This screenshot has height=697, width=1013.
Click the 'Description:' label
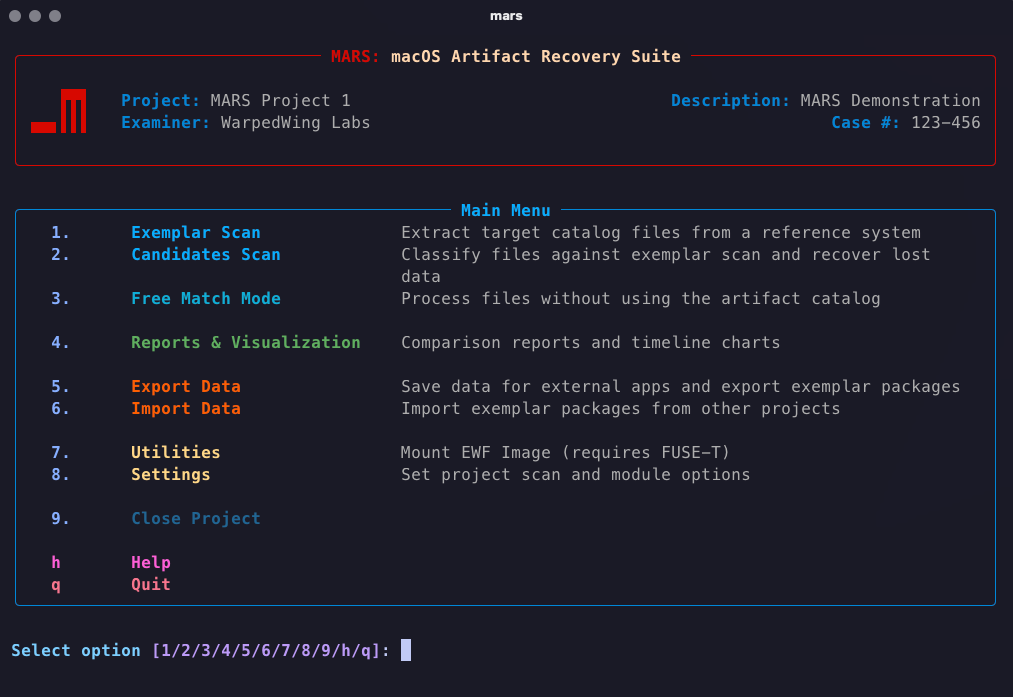click(730, 101)
